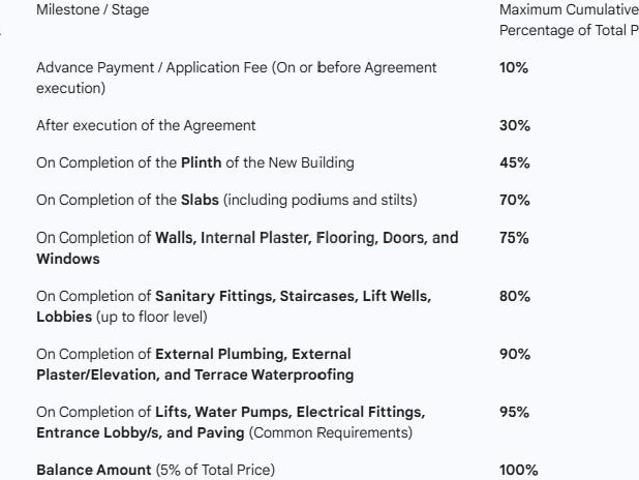Click "After execution of the Agreement" text
The image size is (639, 480).
[146, 126]
